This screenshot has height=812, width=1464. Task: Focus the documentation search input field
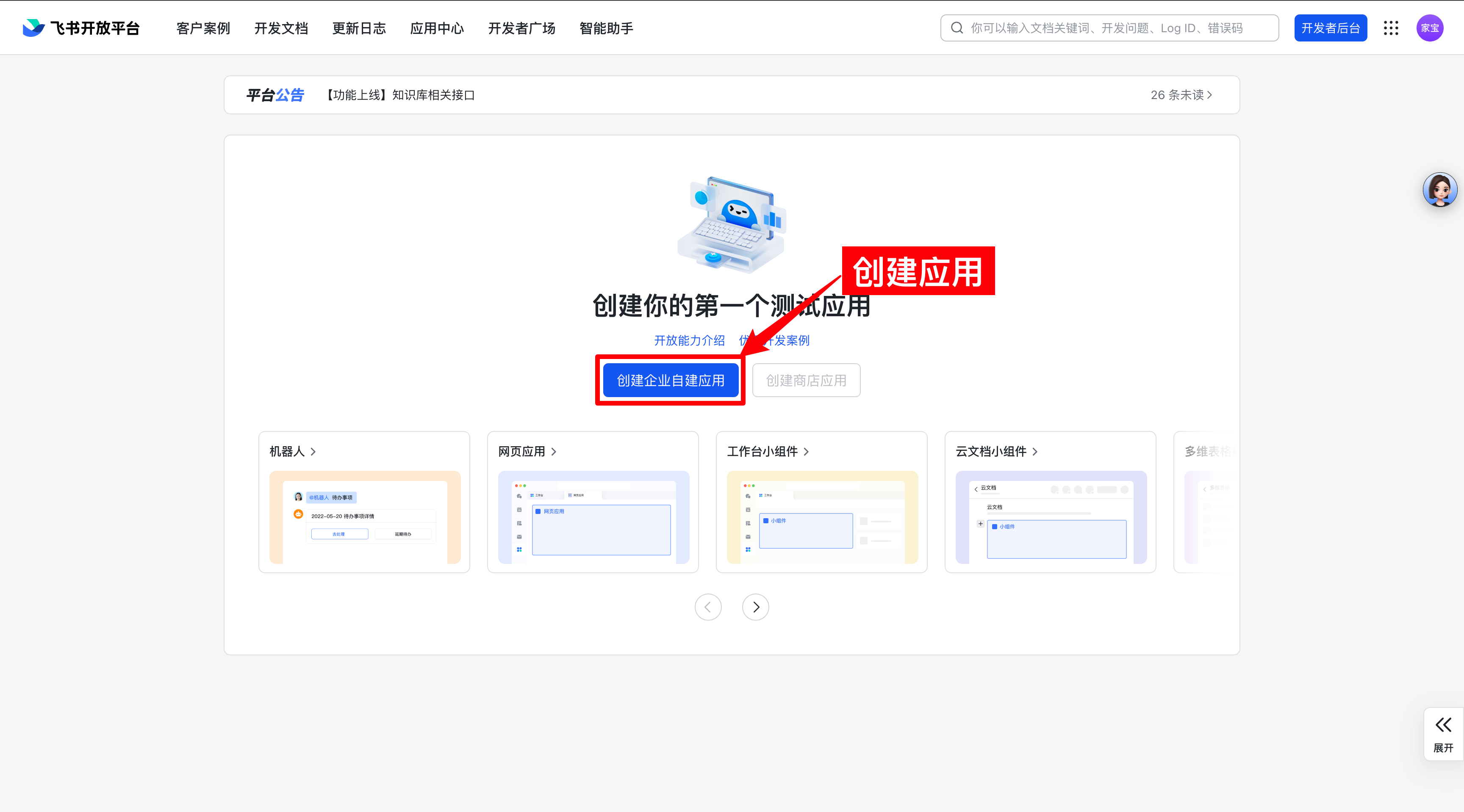tap(1109, 28)
